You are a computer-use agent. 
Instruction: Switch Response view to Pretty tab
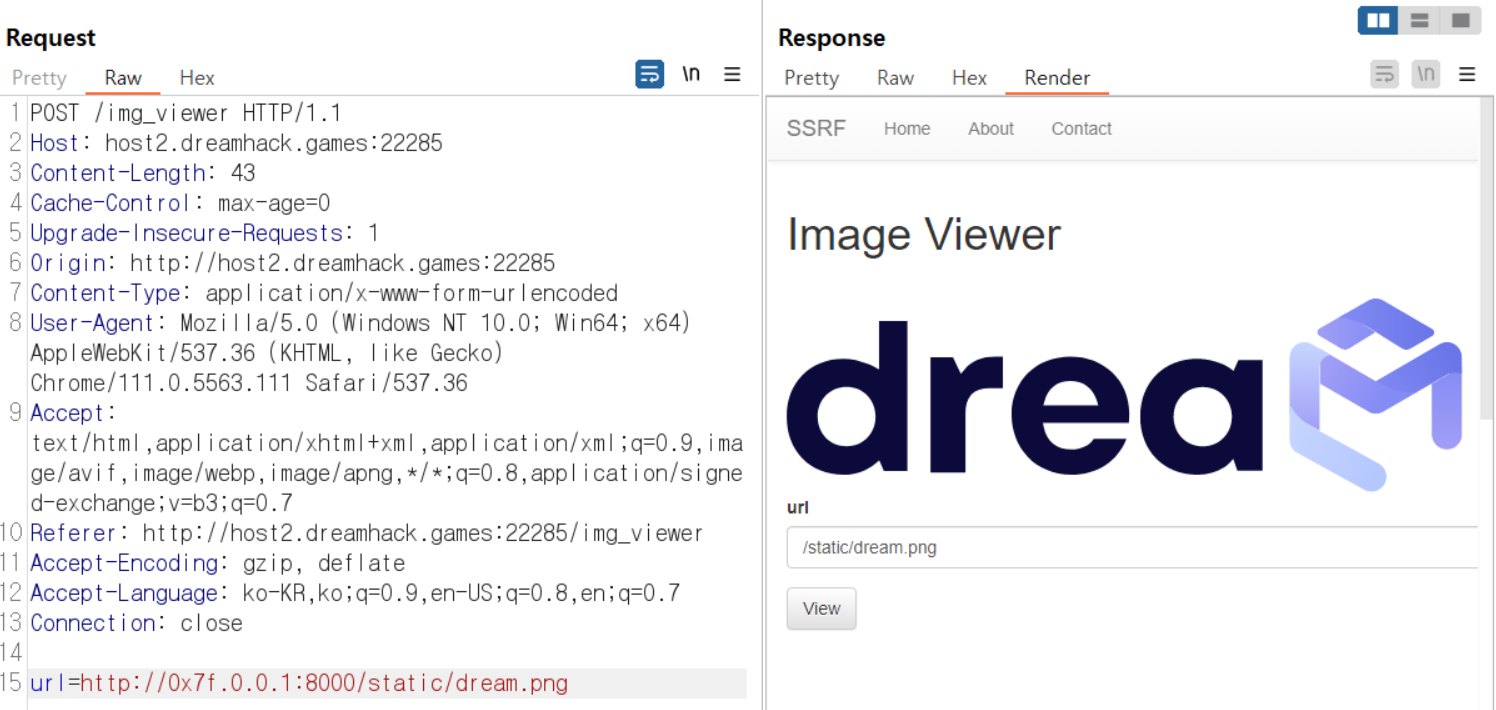[811, 78]
